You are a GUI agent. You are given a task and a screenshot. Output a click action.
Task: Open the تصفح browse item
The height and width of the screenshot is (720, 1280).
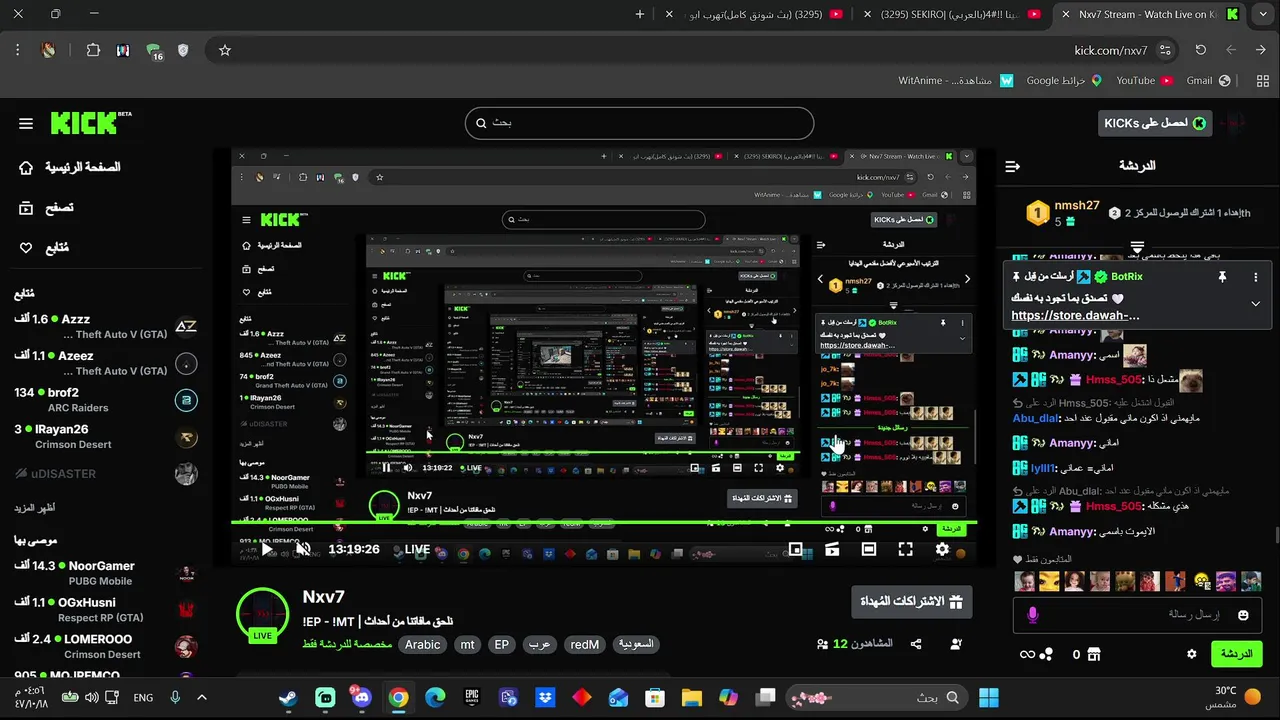[x=46, y=208]
